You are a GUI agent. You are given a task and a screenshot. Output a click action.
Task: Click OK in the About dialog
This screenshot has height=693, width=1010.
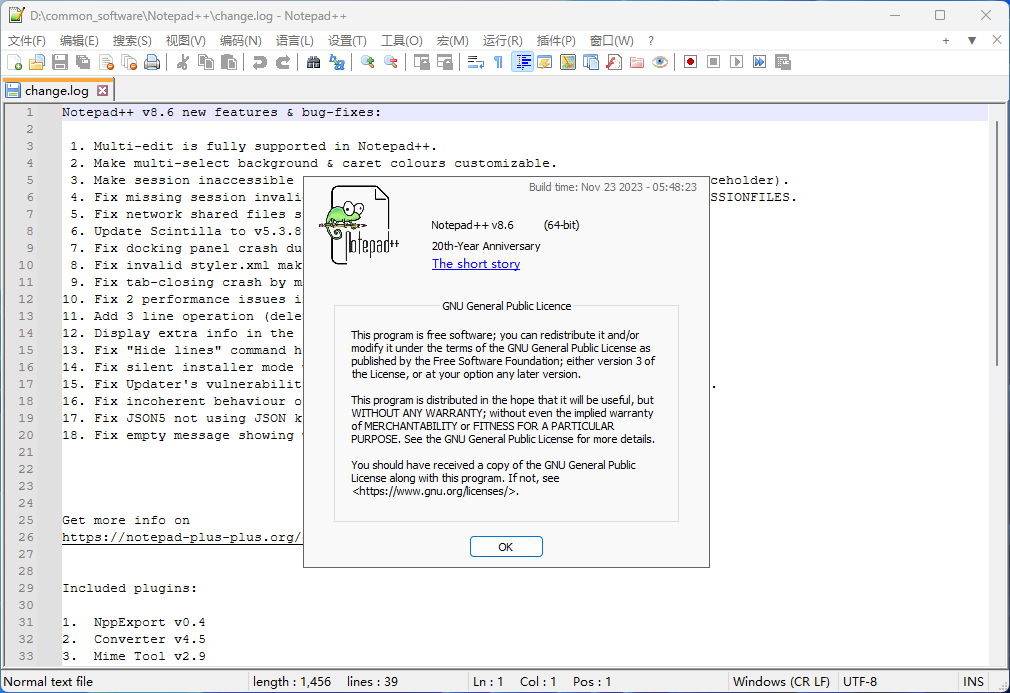click(x=506, y=547)
